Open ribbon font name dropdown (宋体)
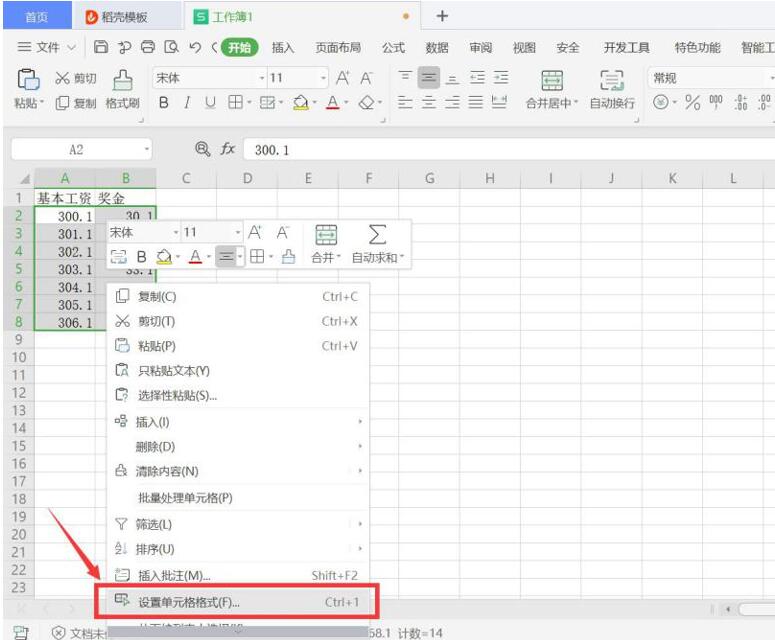Image resolution: width=775 pixels, height=640 pixels. tap(262, 78)
